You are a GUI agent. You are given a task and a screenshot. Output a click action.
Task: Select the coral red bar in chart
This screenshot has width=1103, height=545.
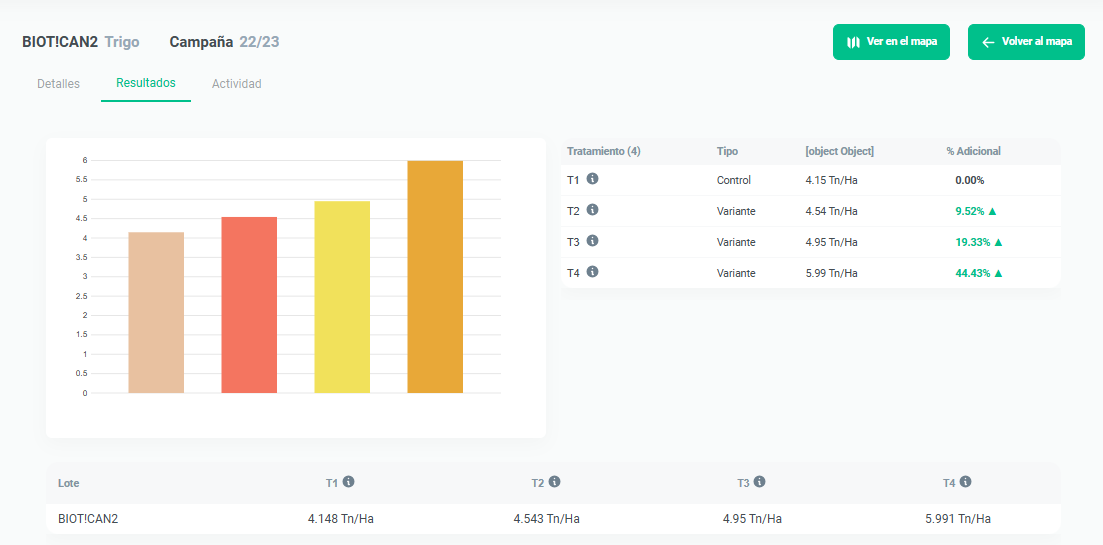click(x=249, y=305)
